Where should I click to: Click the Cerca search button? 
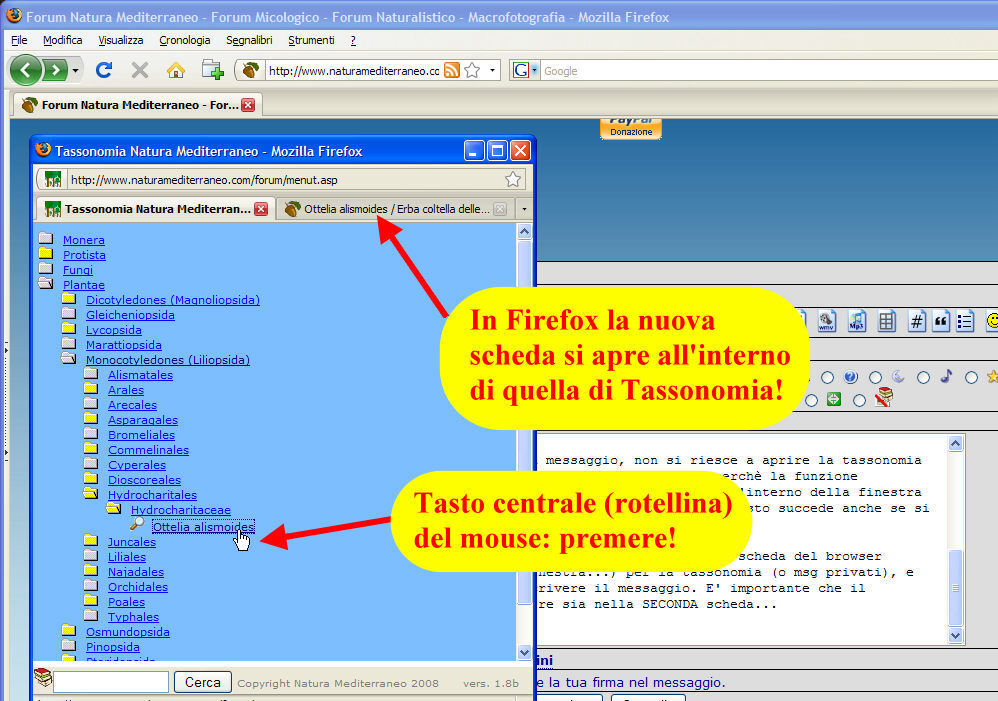point(202,682)
